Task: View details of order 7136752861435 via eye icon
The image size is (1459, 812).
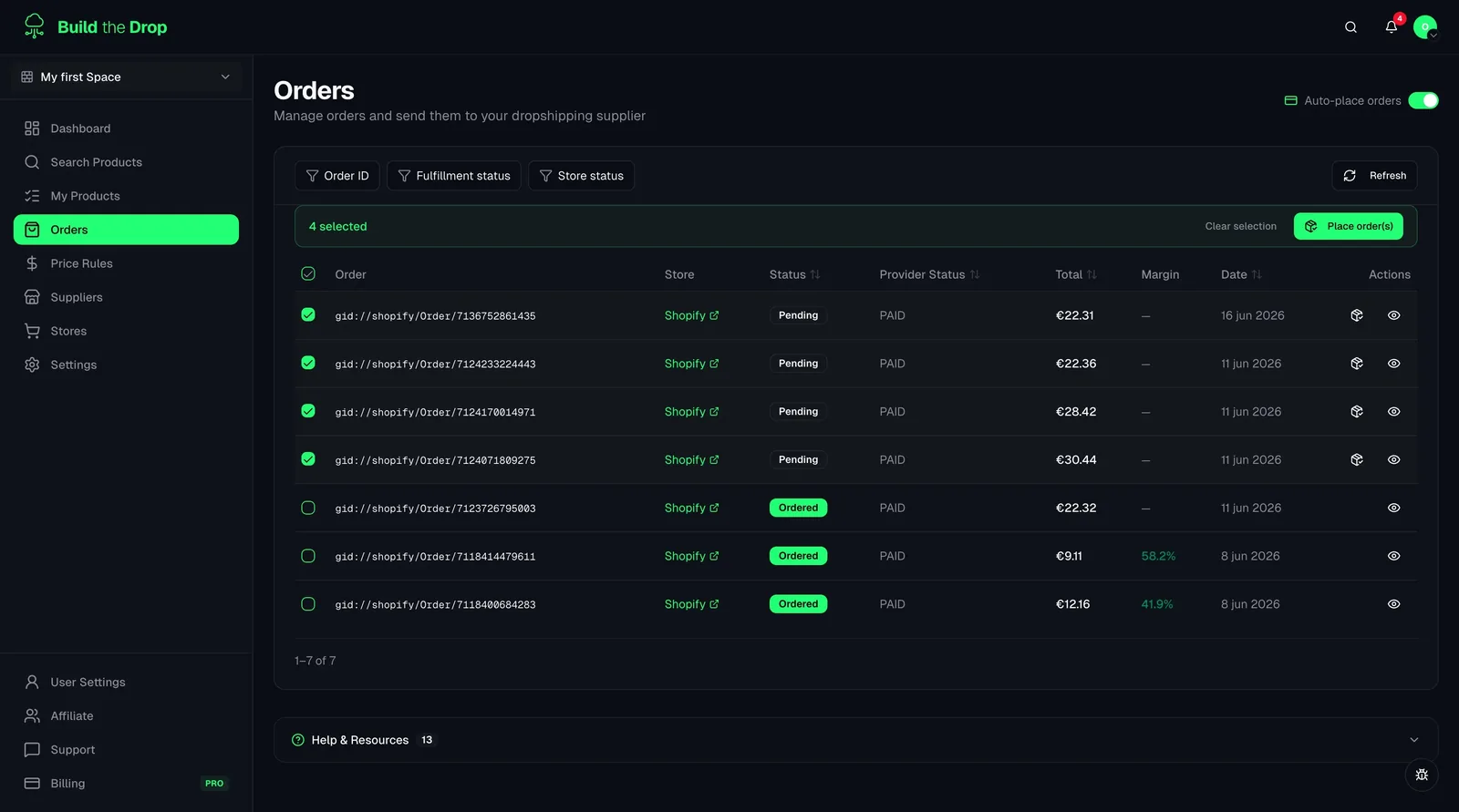Action: [1393, 315]
